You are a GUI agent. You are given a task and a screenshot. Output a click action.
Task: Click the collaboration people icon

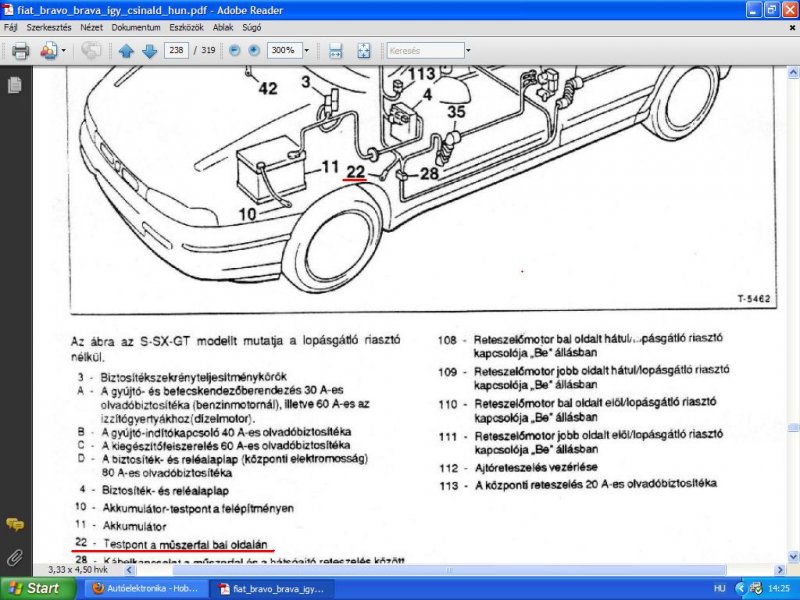pos(48,51)
